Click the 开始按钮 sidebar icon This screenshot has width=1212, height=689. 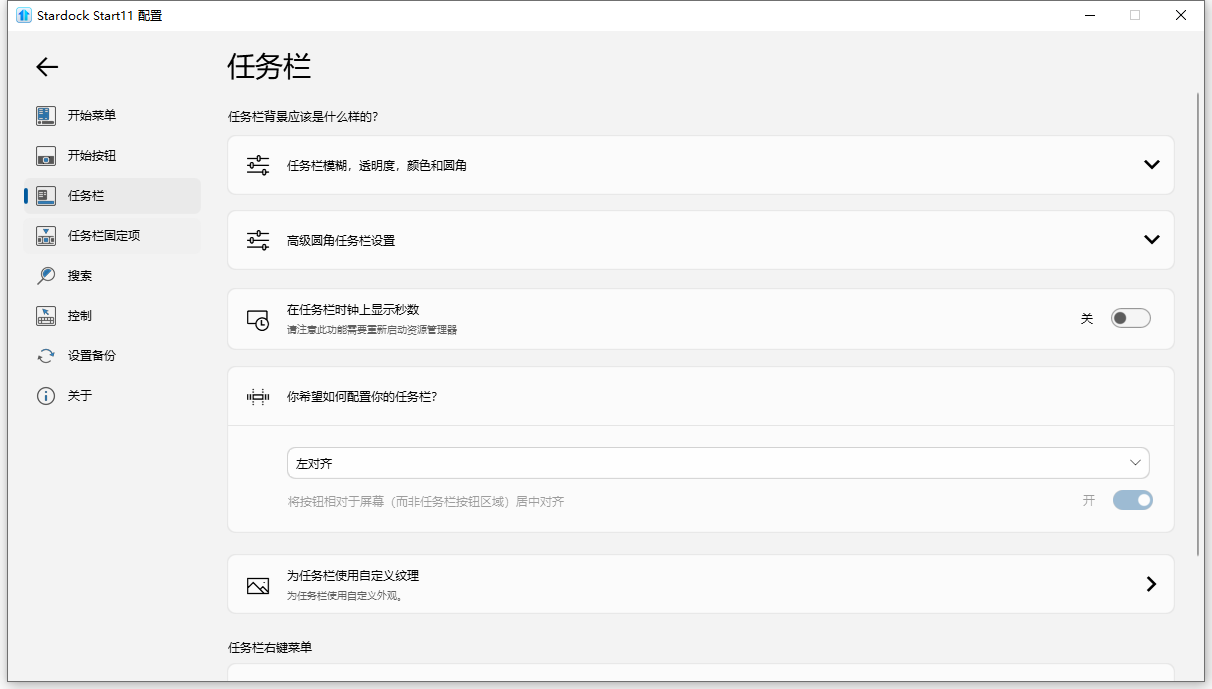45,155
